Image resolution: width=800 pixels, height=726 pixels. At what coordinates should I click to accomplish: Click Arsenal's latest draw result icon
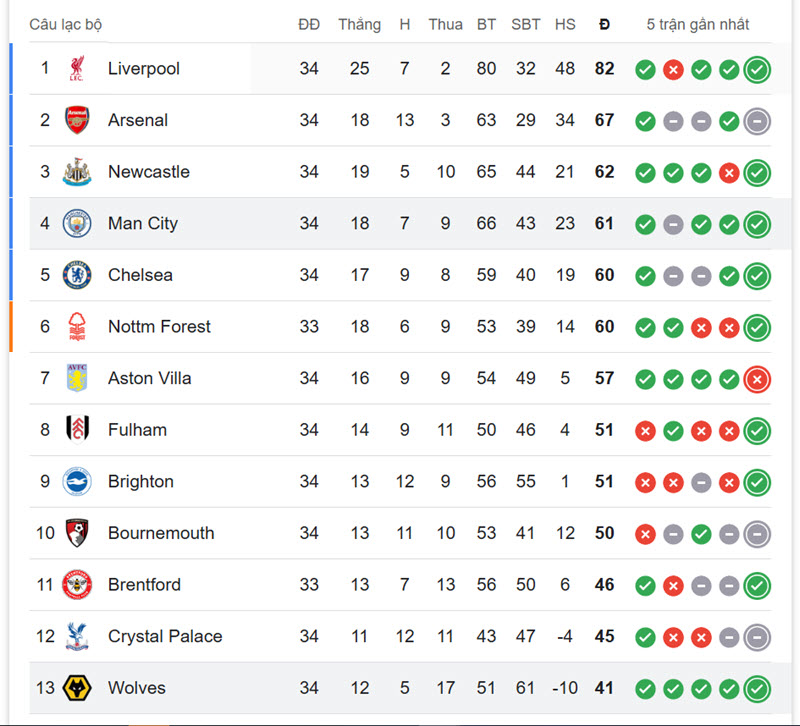757,121
